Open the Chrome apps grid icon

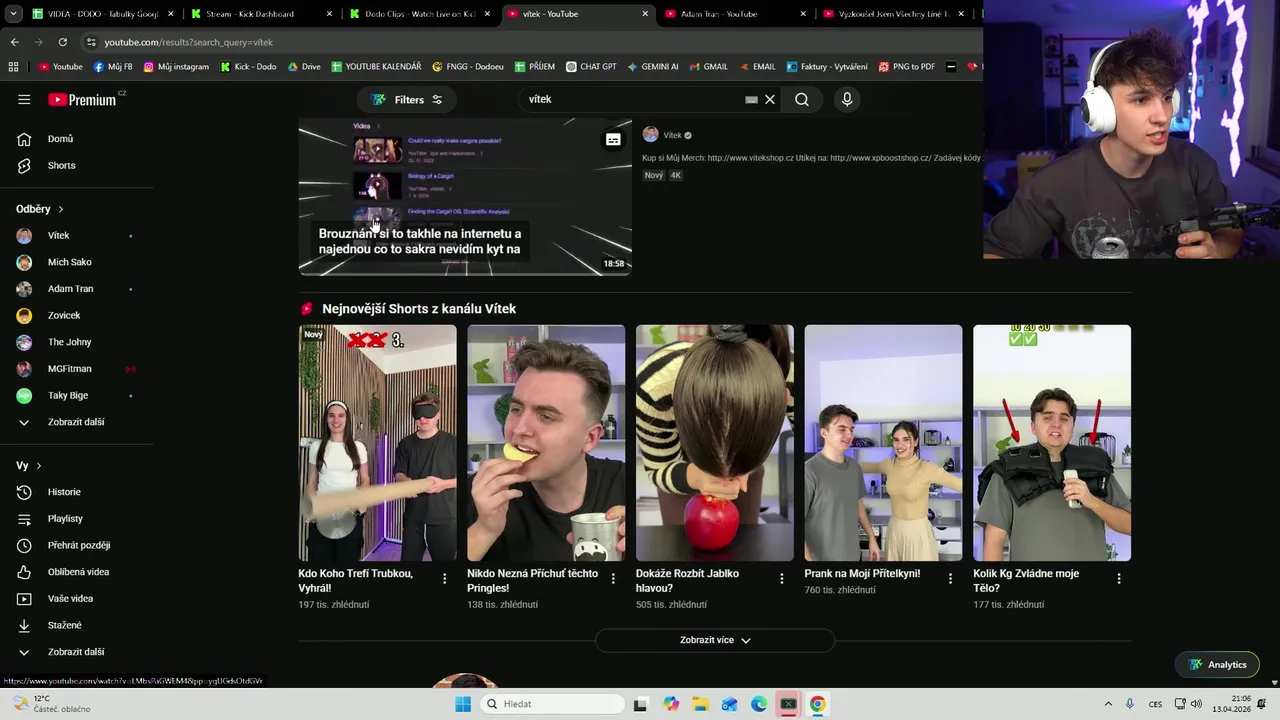[13, 67]
